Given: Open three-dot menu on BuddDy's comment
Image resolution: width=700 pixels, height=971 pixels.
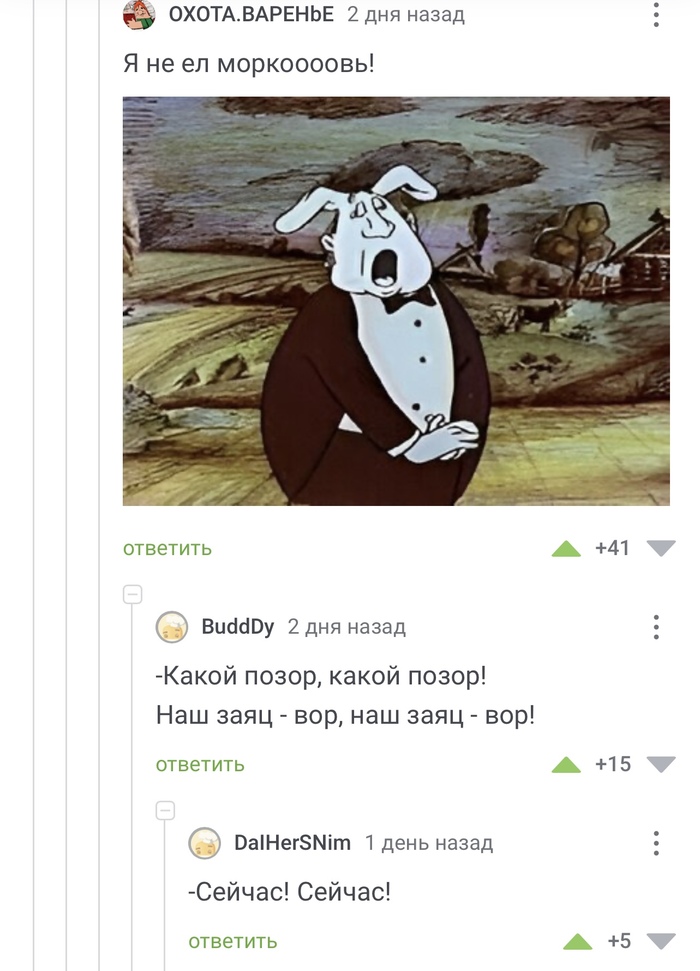Looking at the screenshot, I should (x=656, y=627).
